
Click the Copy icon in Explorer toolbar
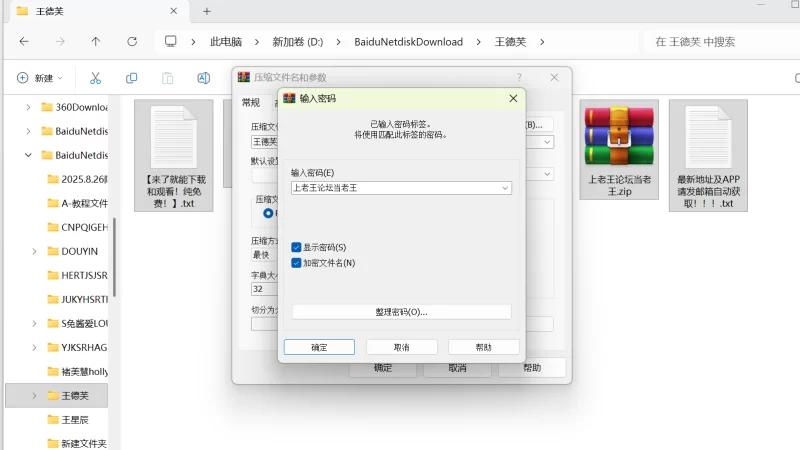131,78
